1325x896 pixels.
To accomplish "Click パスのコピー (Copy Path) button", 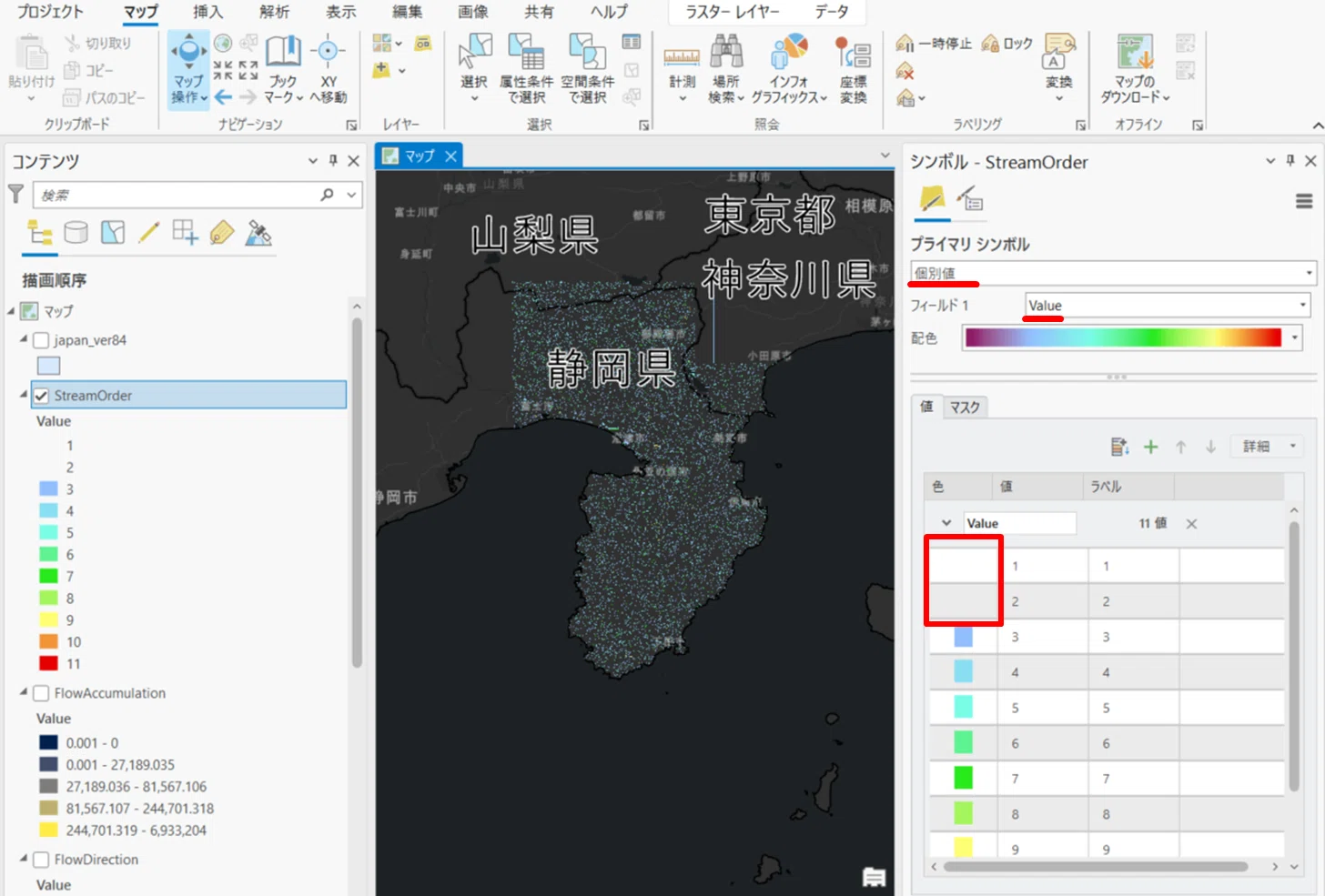I will click(x=105, y=97).
